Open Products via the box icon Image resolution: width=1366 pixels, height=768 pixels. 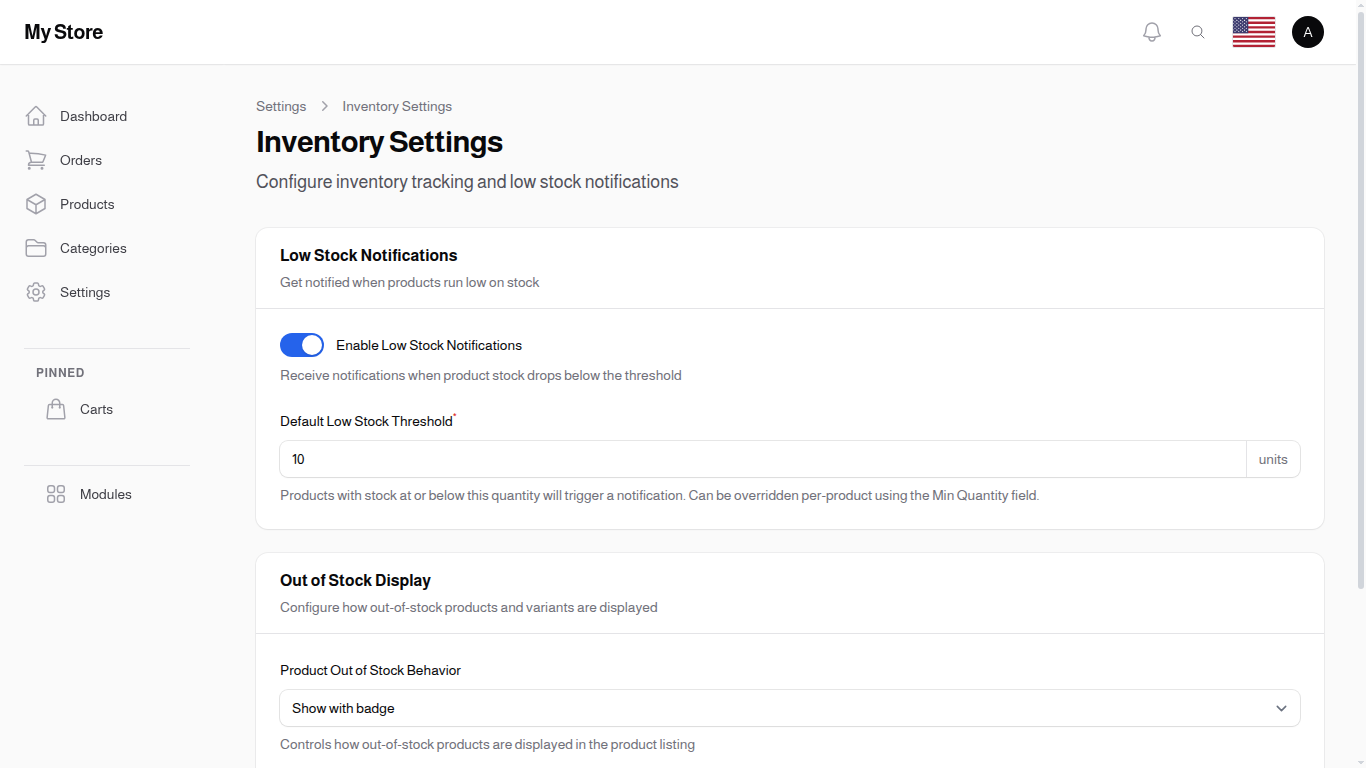point(36,204)
